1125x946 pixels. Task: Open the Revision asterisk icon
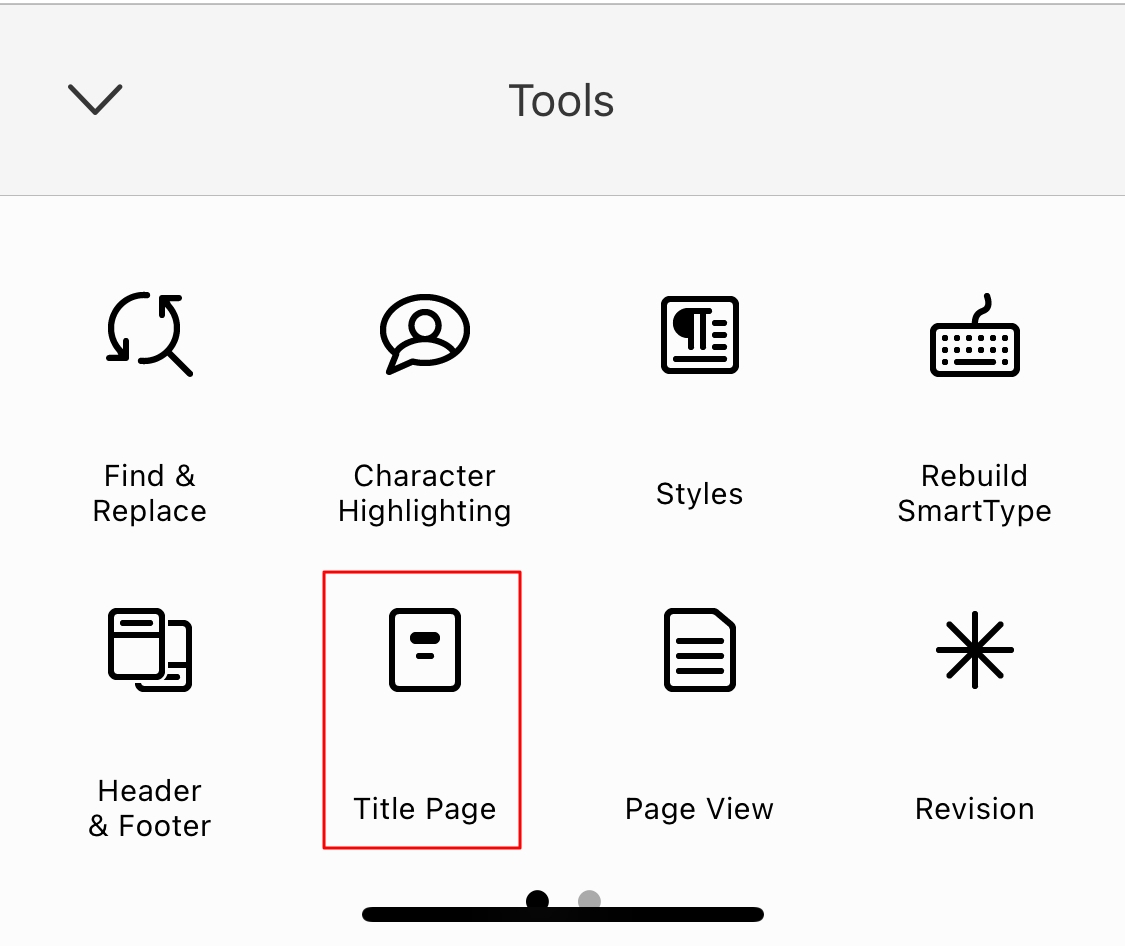[x=974, y=650]
